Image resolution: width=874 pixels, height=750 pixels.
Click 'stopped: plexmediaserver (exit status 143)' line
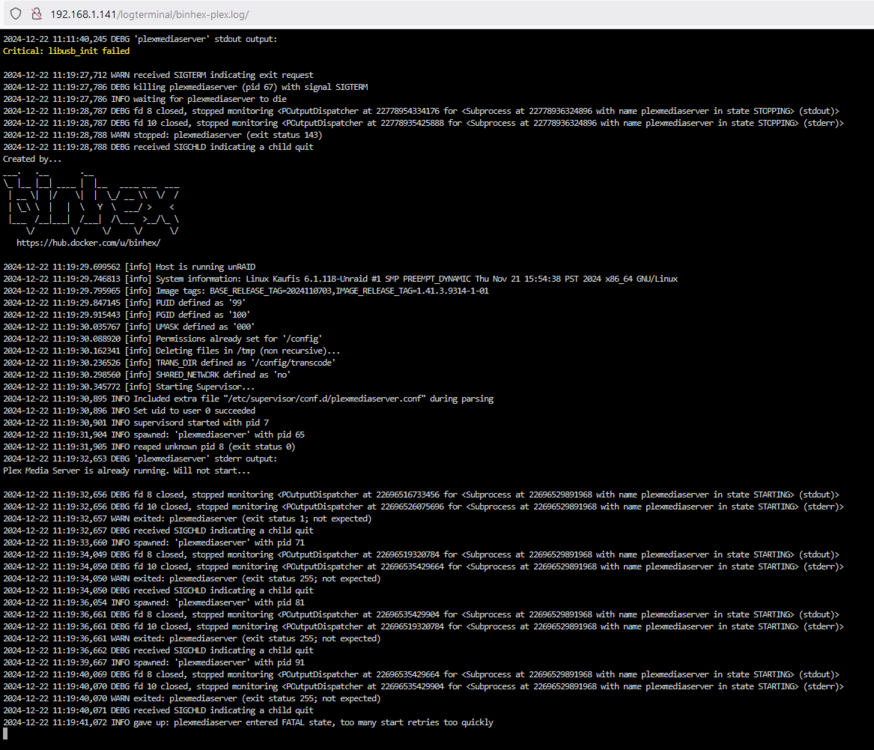[x=162, y=135]
